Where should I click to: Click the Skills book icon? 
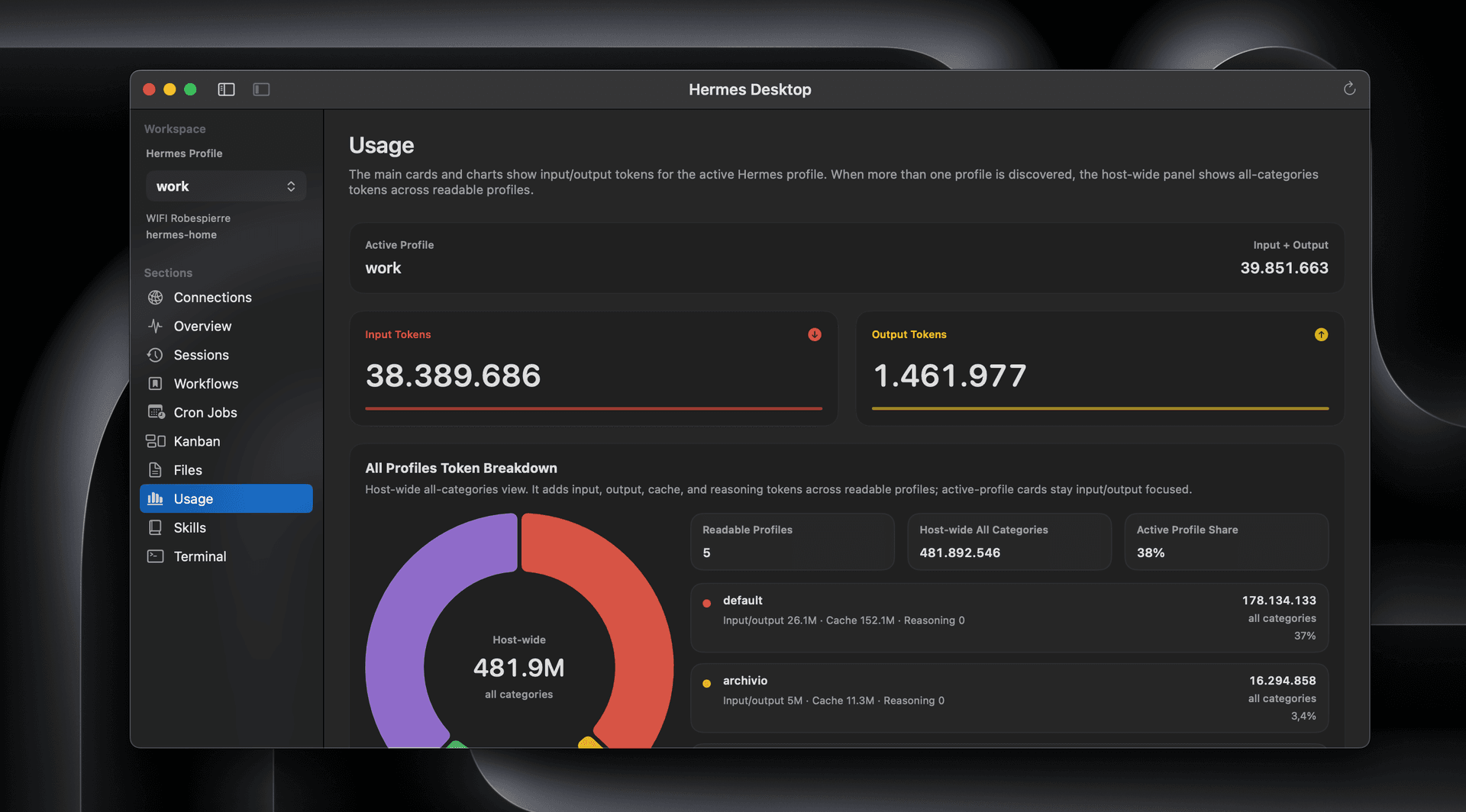(x=156, y=527)
